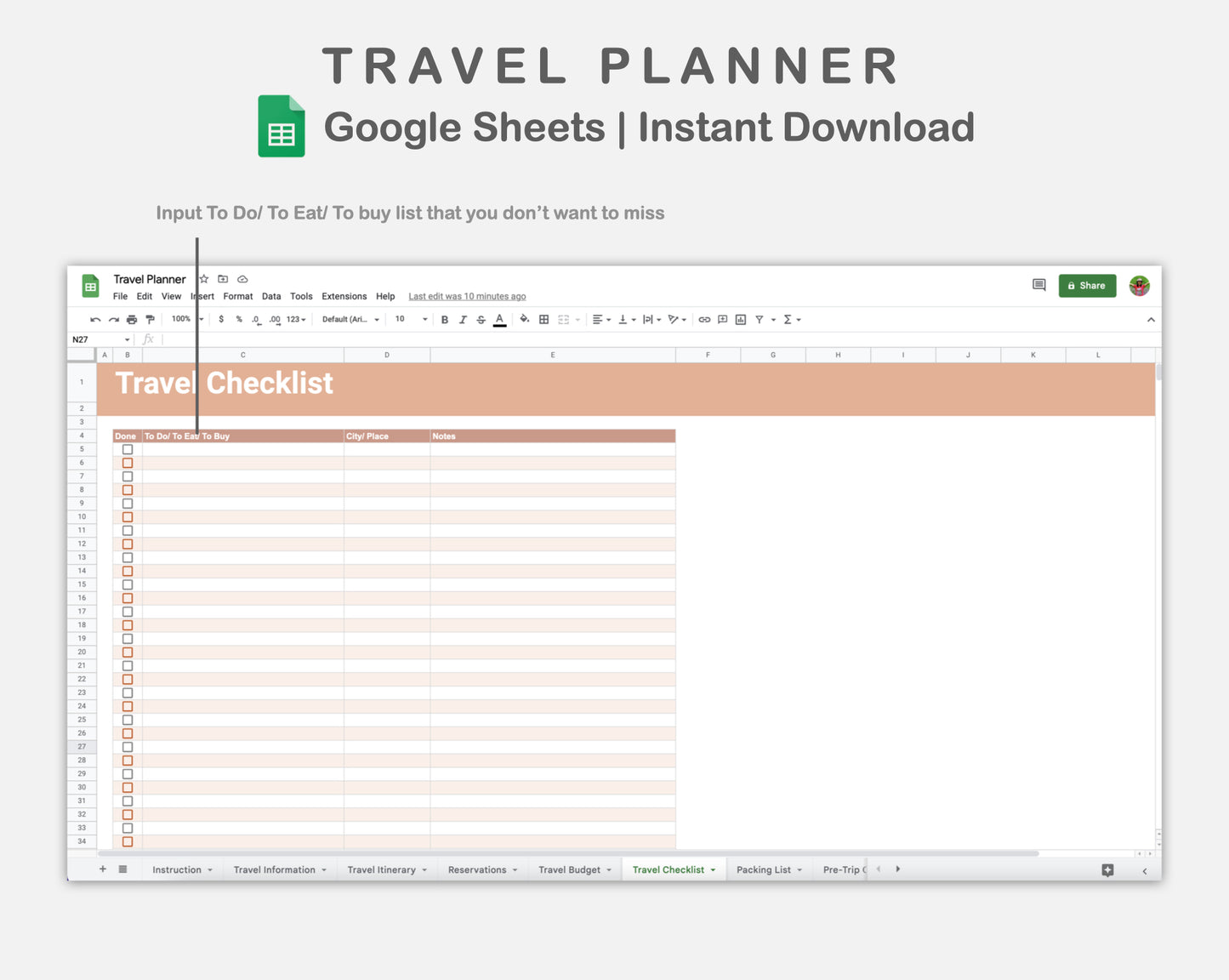Star the Travel Planner document

coord(204,279)
